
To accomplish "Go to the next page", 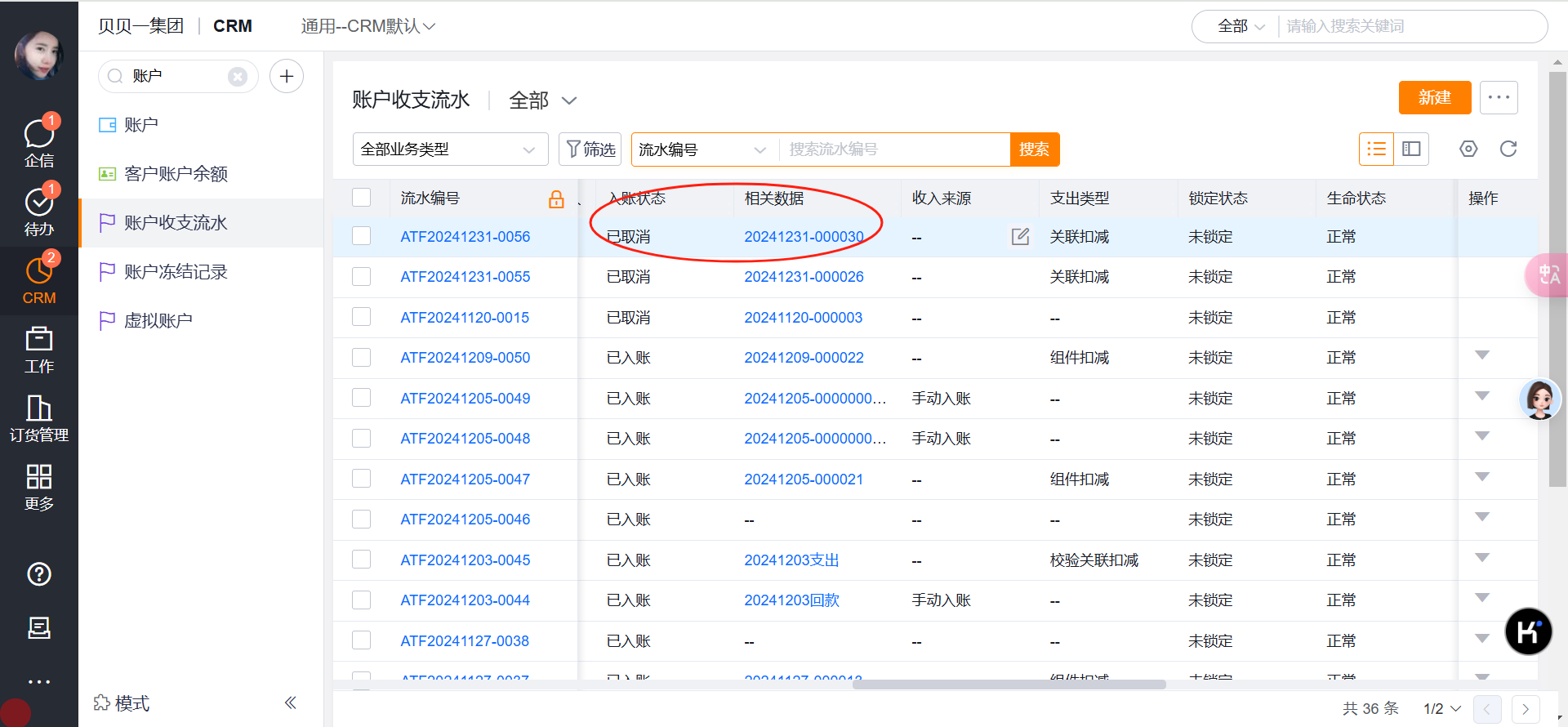I will 1526,709.
